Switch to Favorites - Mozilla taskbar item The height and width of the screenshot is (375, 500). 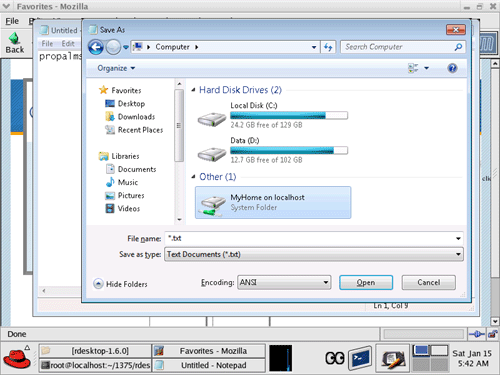[x=209, y=351]
